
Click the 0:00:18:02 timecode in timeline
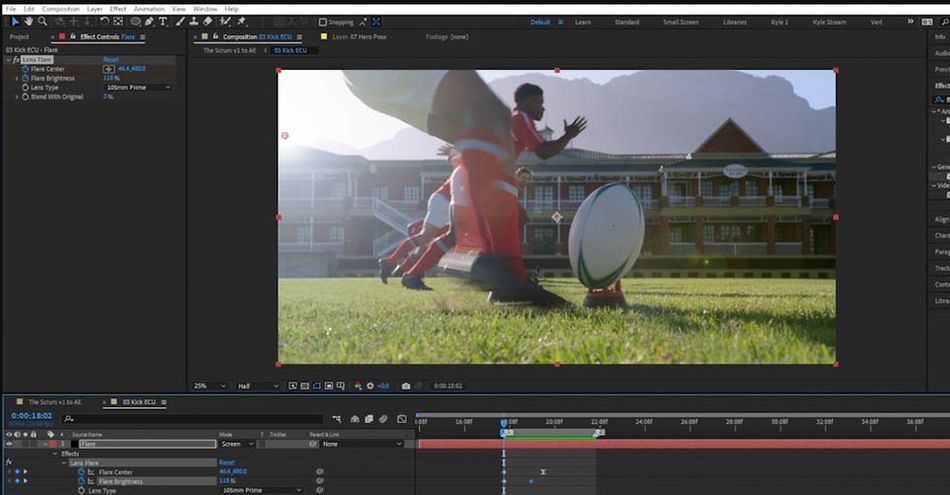pos(32,416)
